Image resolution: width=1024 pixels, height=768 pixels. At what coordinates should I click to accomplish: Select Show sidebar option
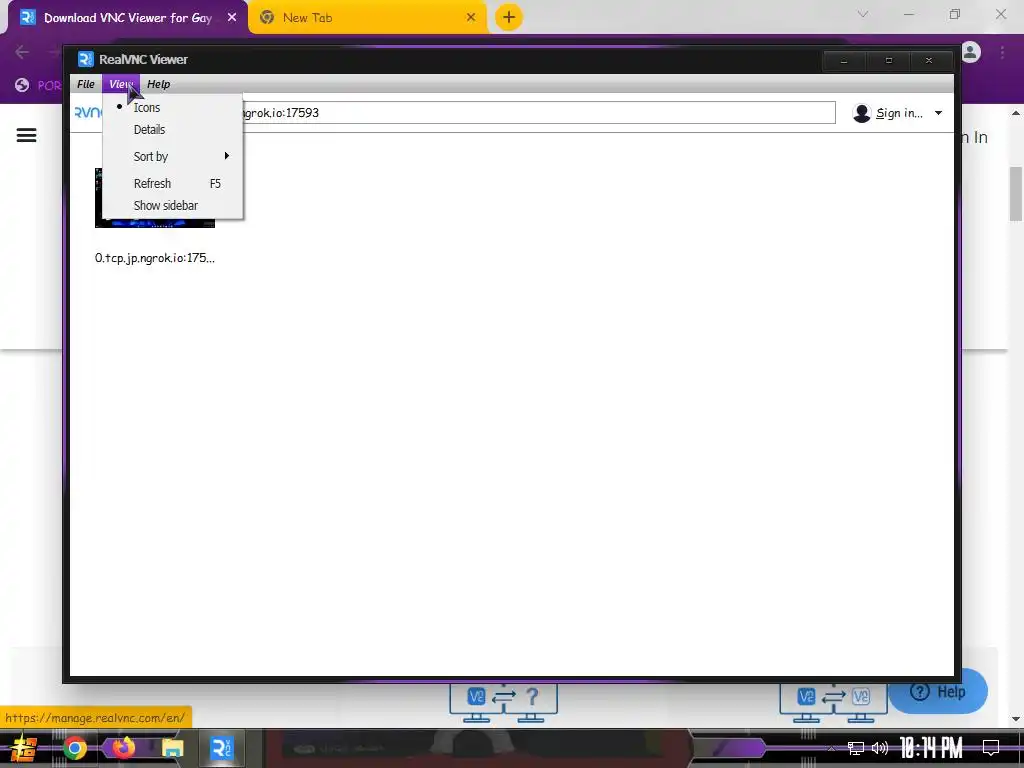tap(172, 206)
